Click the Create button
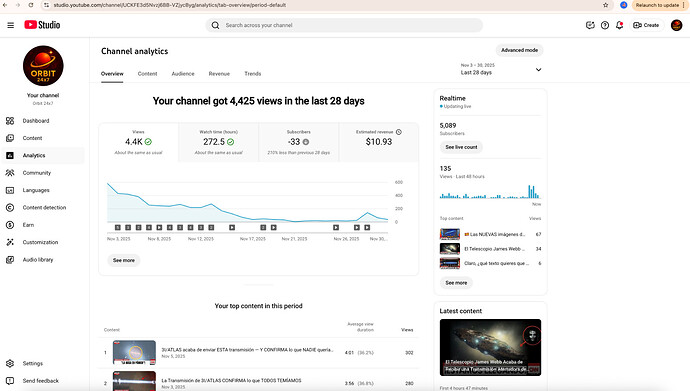 click(646, 25)
